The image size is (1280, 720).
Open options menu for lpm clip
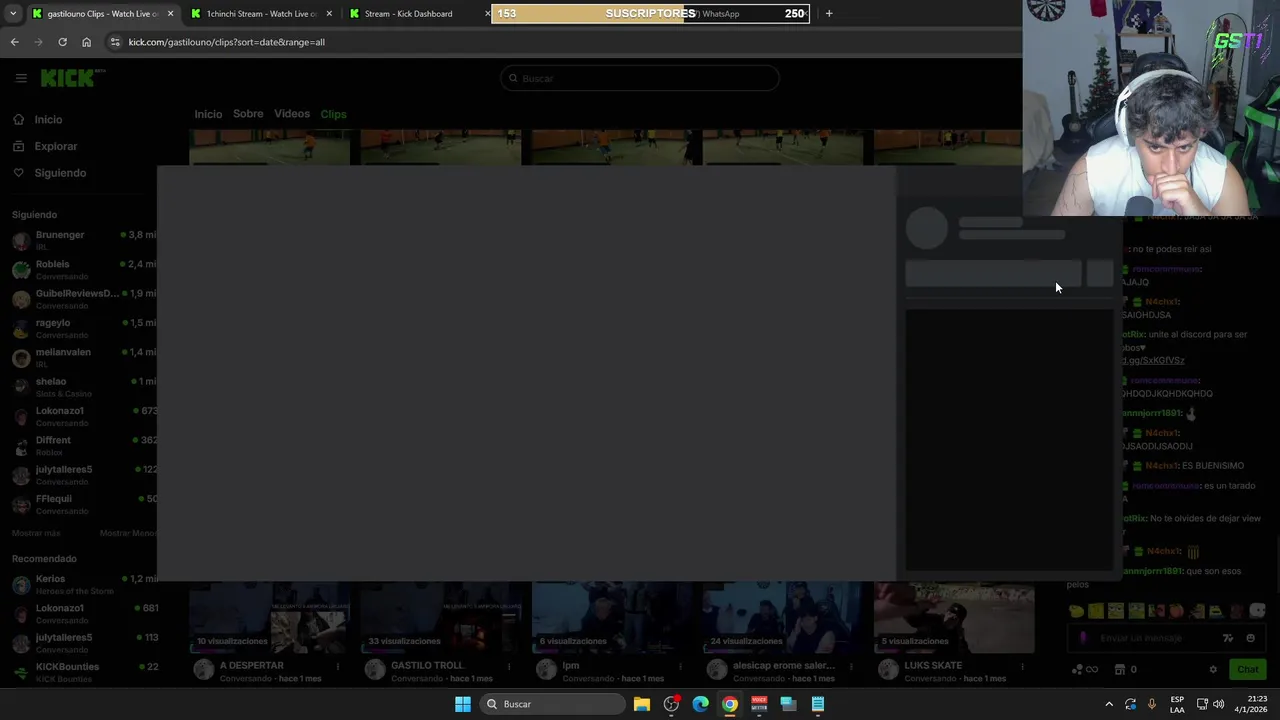(680, 666)
